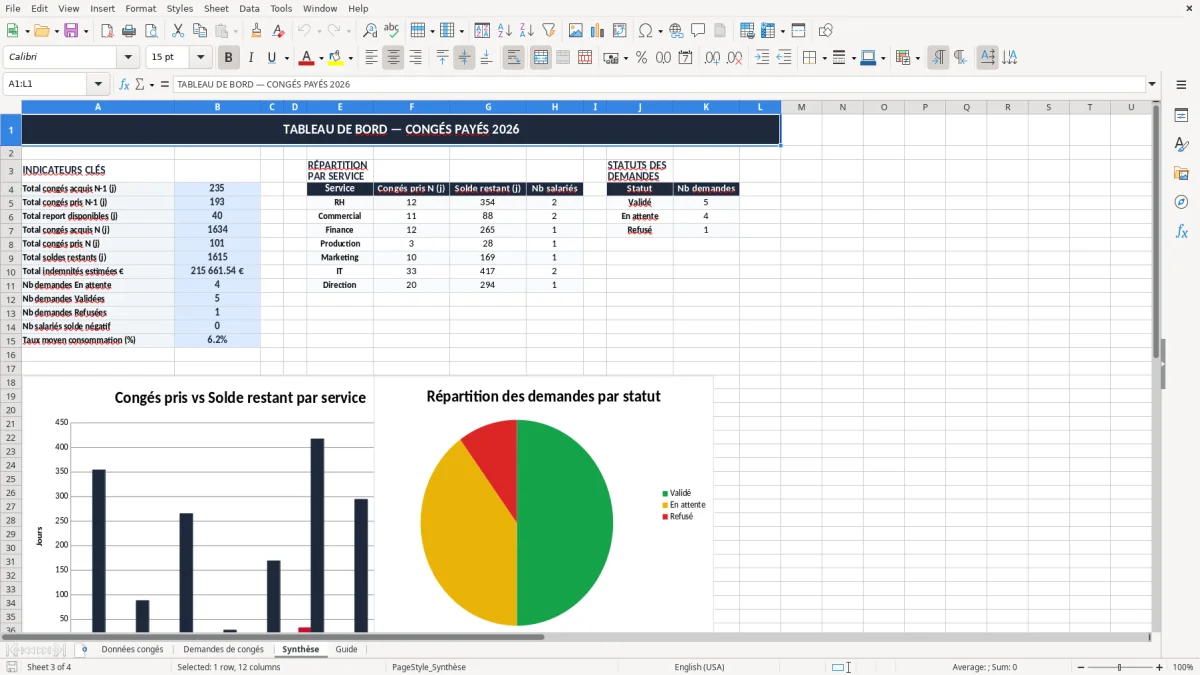
Task: Click the status bar zoom slider
Action: click(1119, 667)
